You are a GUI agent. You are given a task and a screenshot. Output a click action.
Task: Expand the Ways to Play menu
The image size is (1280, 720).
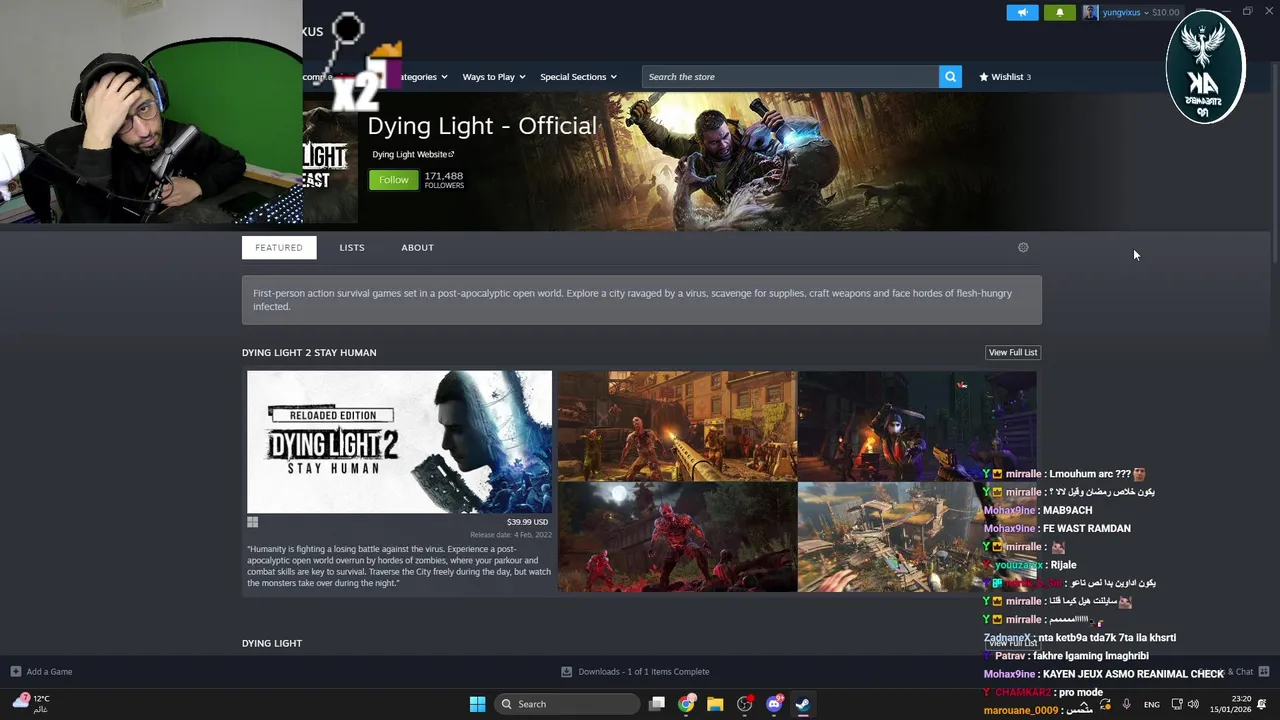(493, 77)
